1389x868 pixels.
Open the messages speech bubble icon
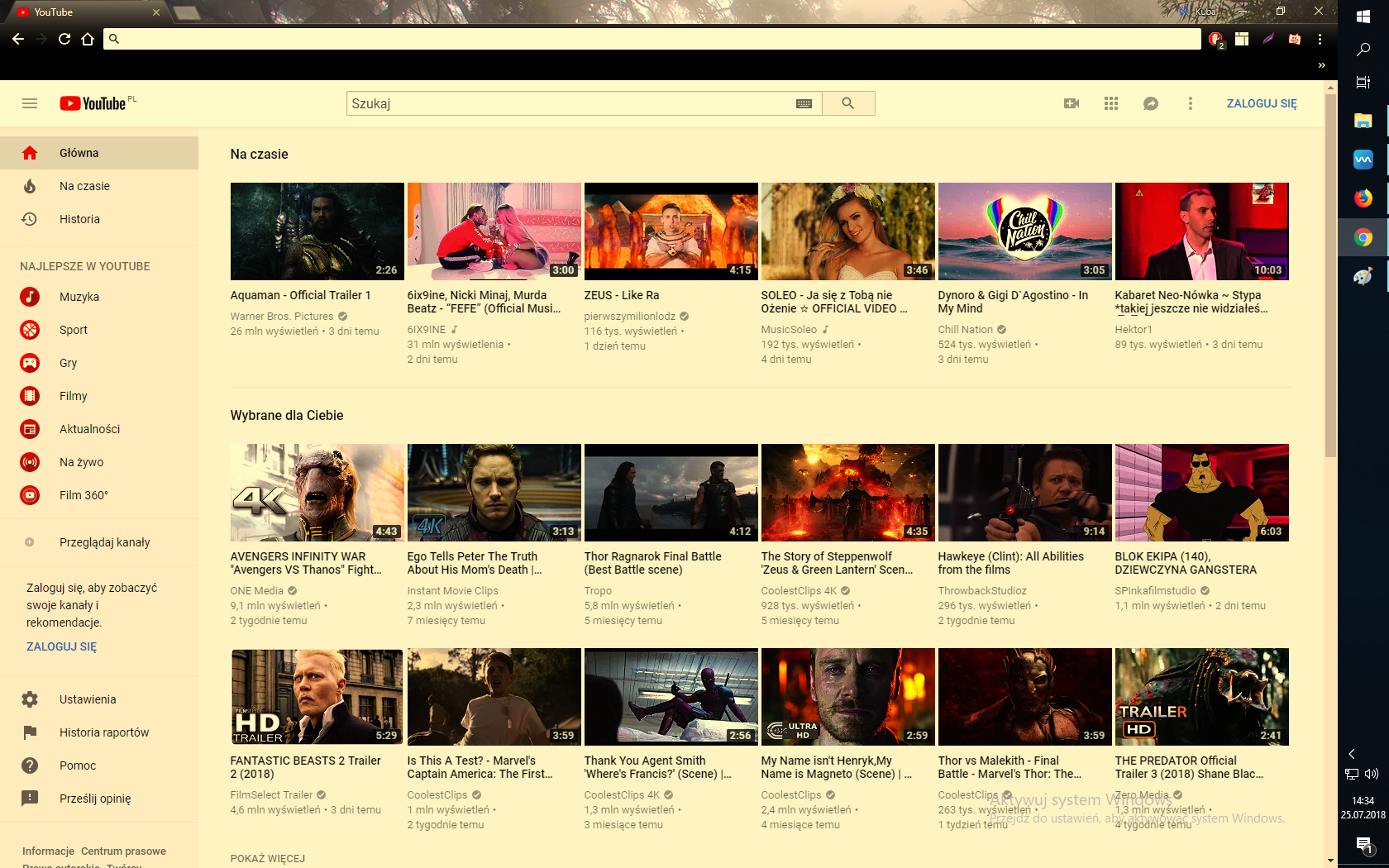click(1151, 103)
